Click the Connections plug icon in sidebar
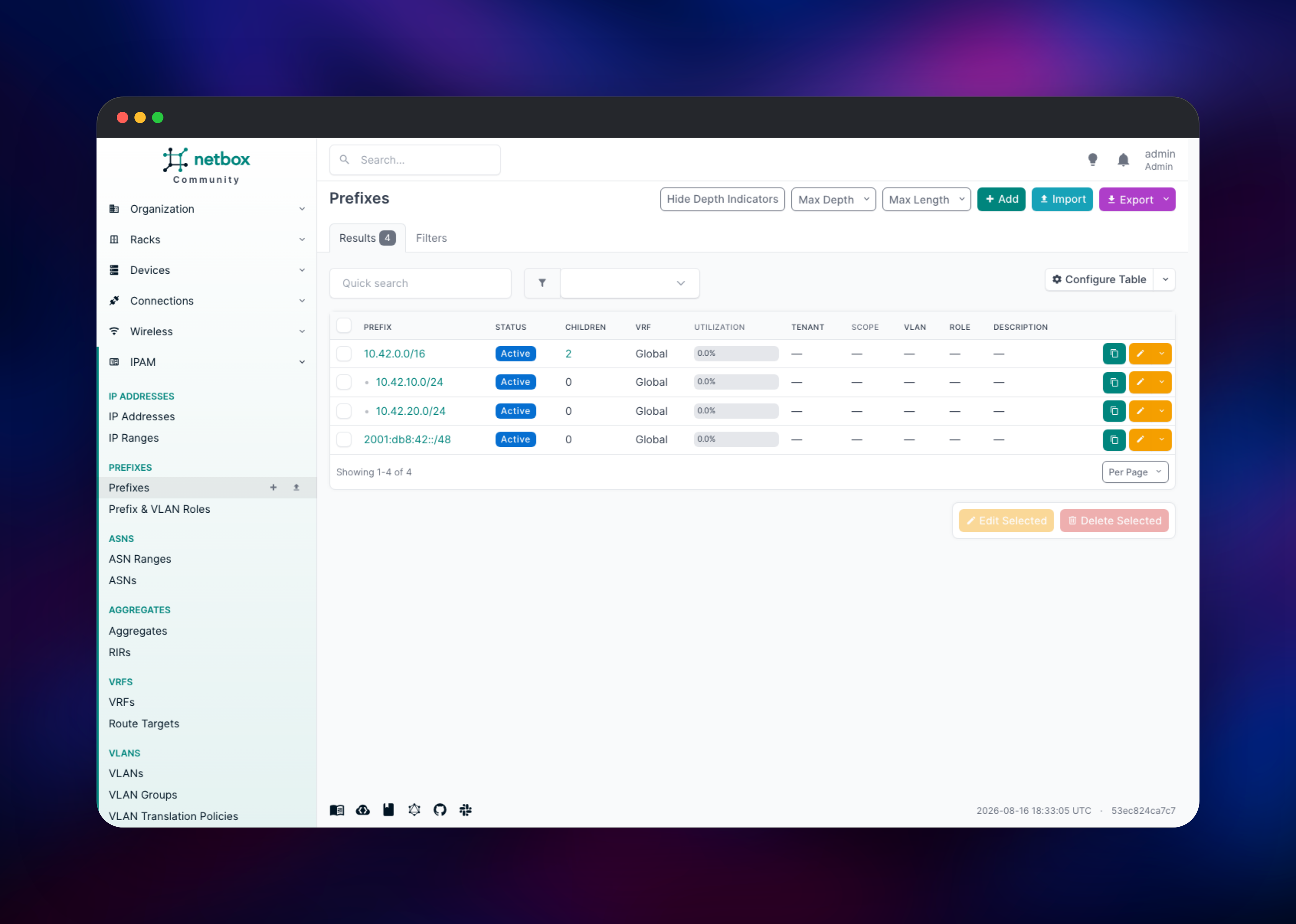 115,301
